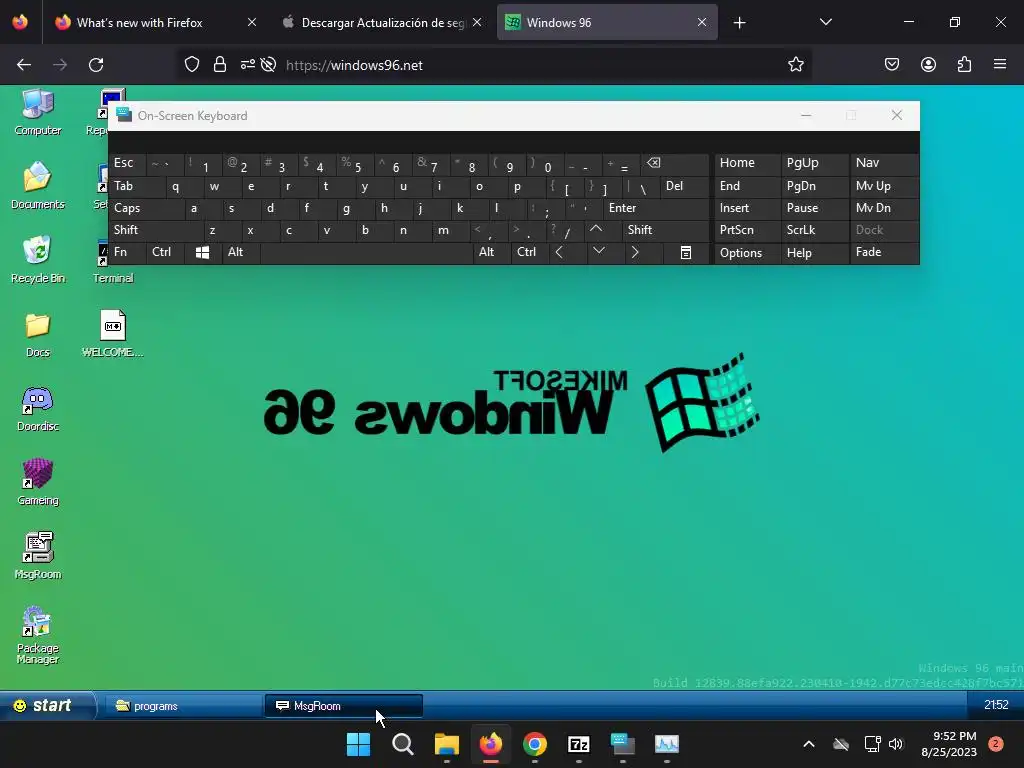Toggle the Caps key on keyboard

click(146, 208)
